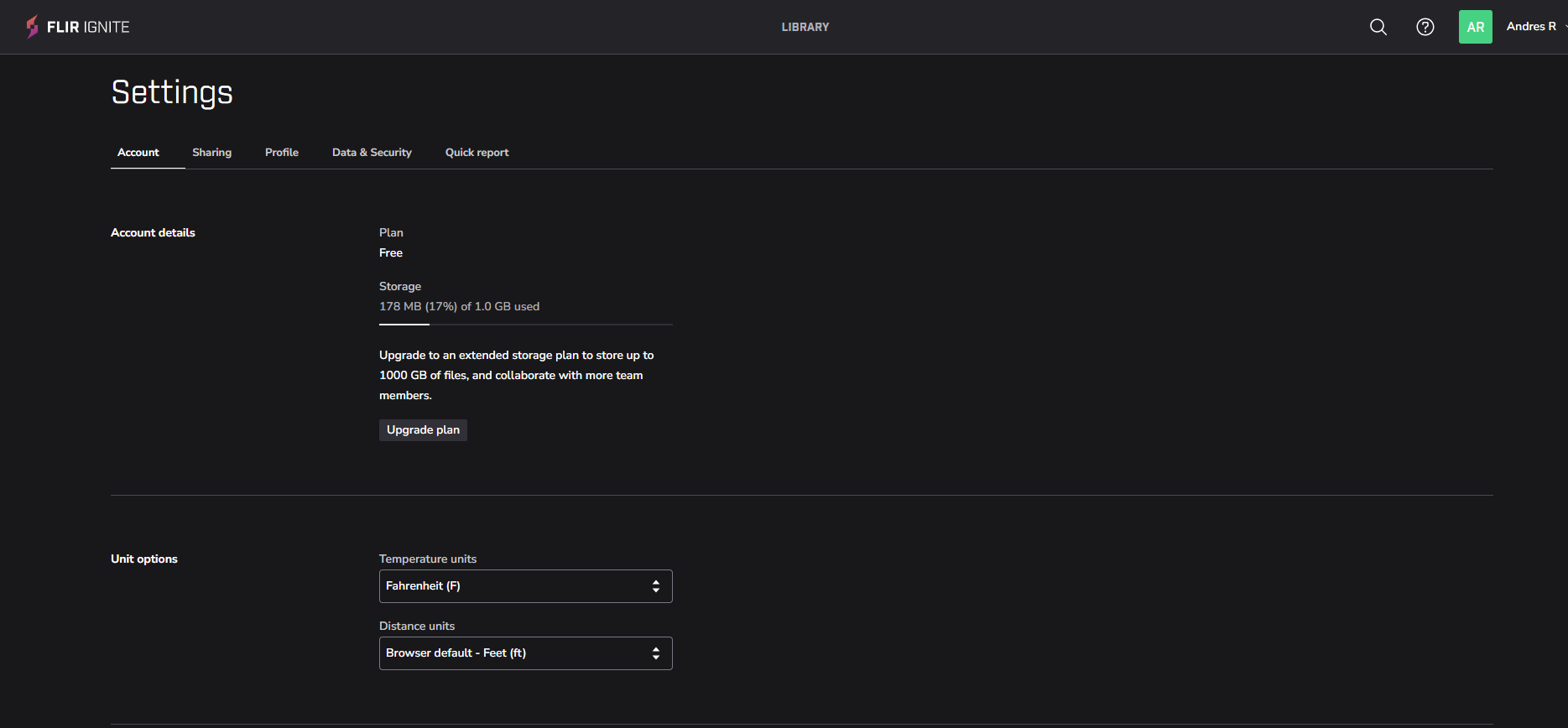The width and height of the screenshot is (1568, 728).
Task: Click the FLIR Ignite logo
Action: [x=77, y=27]
